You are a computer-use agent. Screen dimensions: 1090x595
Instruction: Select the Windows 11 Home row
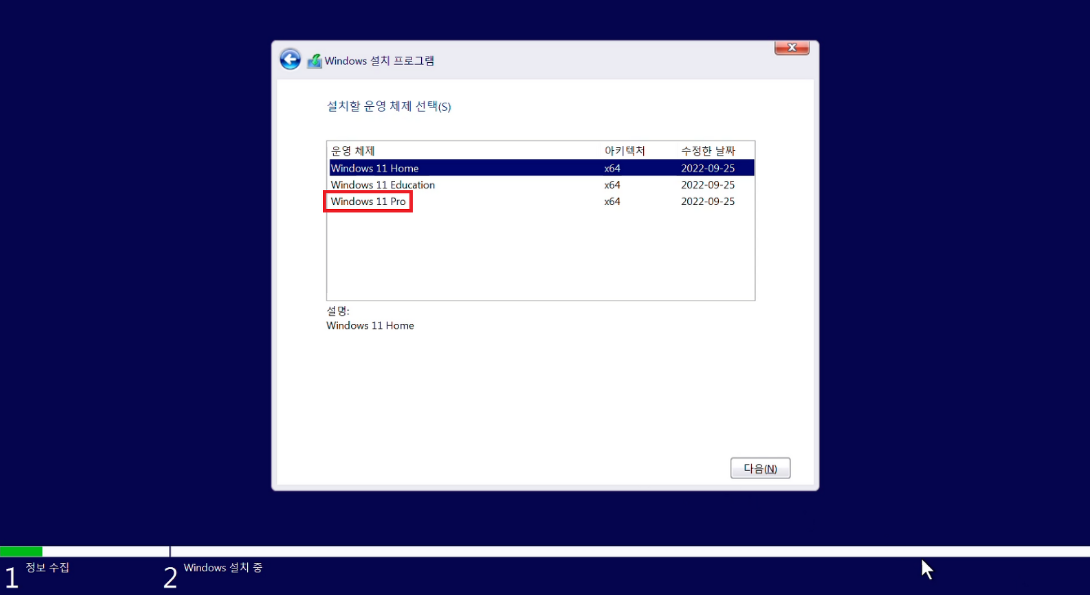pyautogui.click(x=542, y=168)
